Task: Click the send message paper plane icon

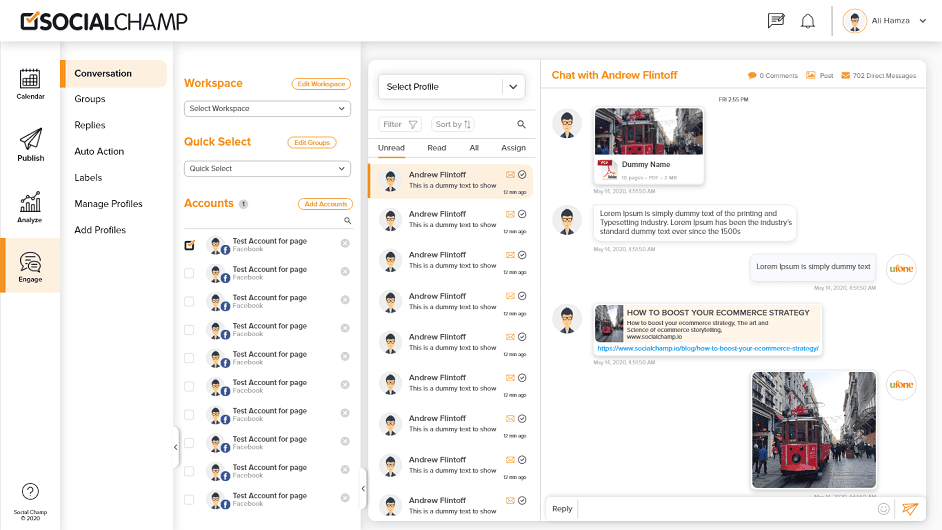Action: coord(909,509)
